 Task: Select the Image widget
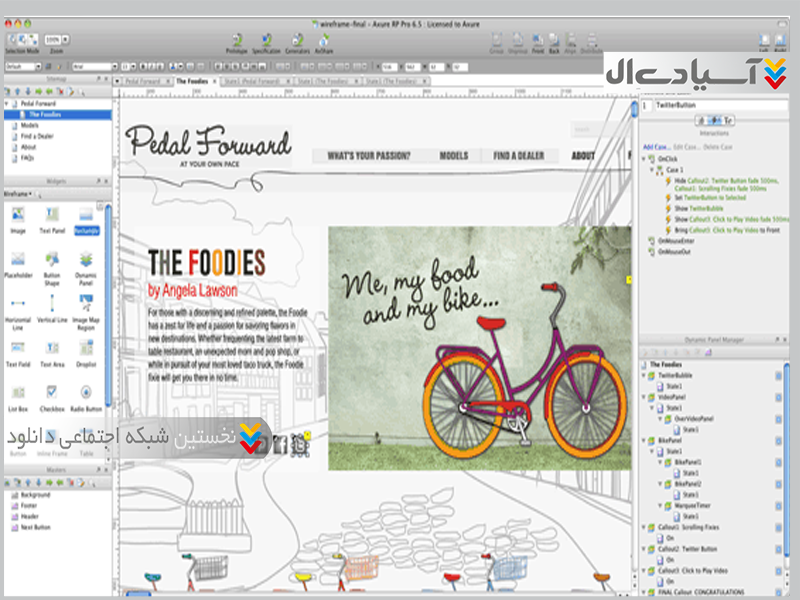click(18, 216)
